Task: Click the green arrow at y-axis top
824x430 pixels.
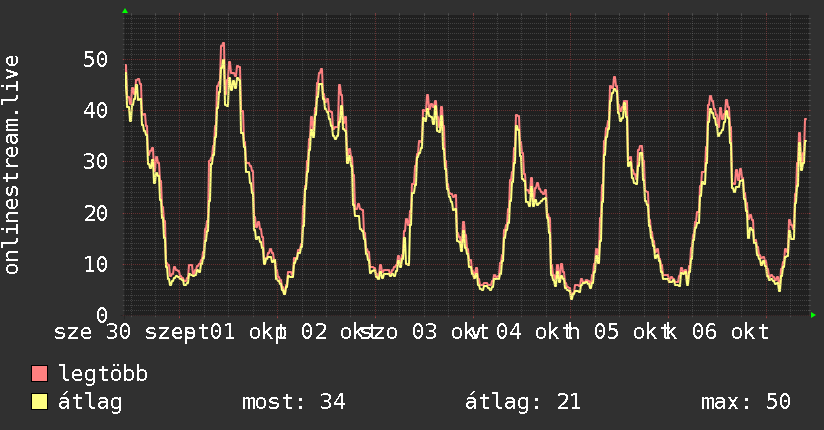Action: coord(125,11)
